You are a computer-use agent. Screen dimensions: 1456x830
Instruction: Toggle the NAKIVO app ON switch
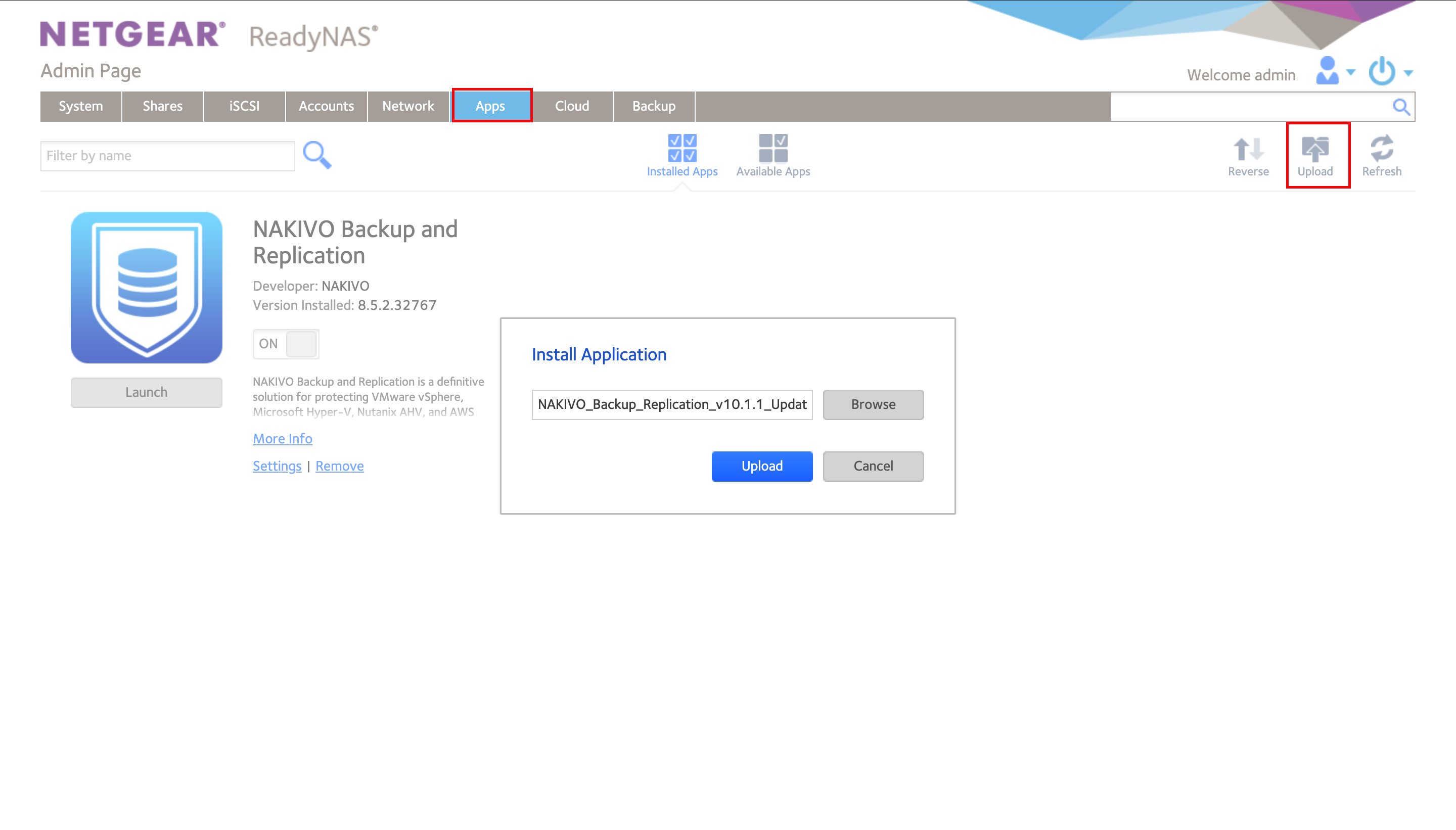286,344
